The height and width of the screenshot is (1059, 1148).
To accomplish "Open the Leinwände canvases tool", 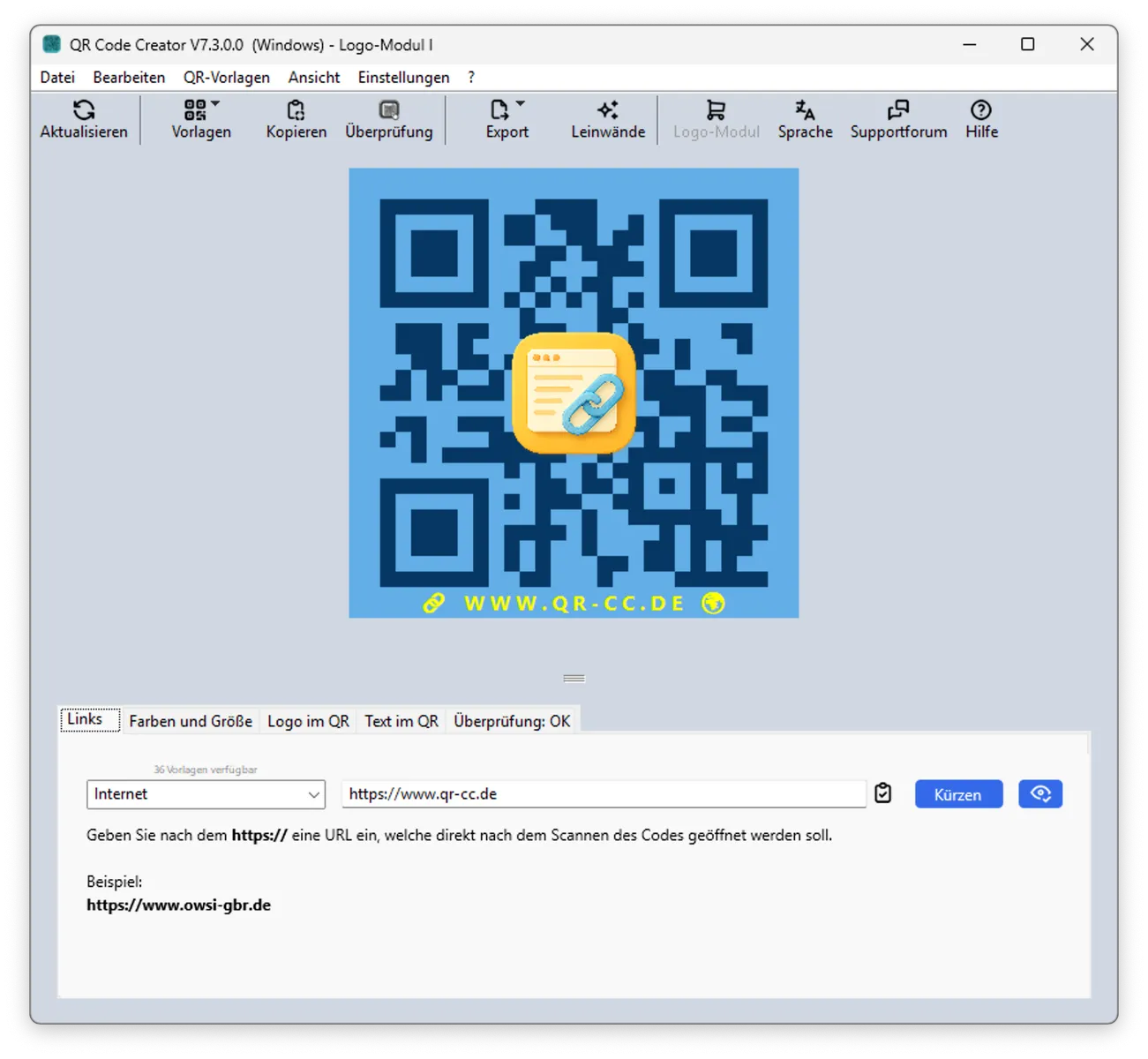I will pos(608,120).
